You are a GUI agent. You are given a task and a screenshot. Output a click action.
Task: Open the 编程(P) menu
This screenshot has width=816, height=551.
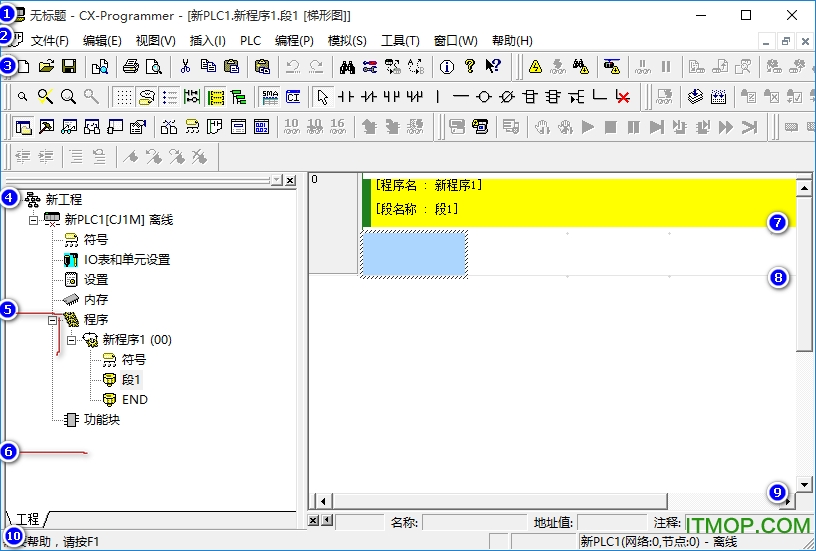(x=295, y=41)
